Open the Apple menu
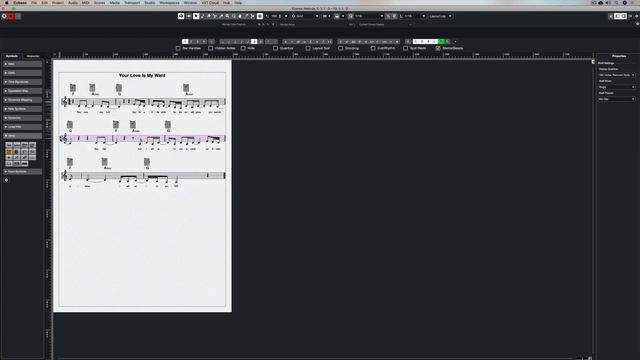This screenshot has width=640, height=360. coord(7,2)
